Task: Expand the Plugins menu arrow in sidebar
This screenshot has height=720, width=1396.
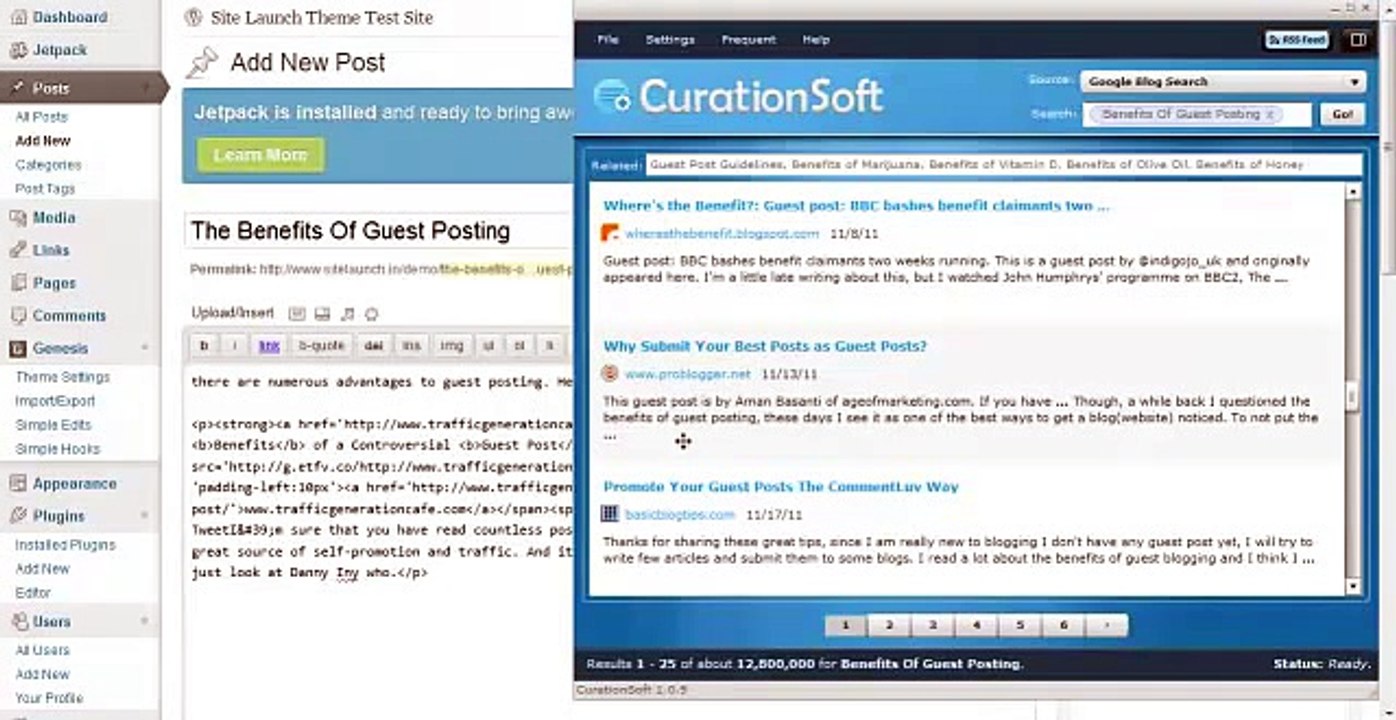Action: coord(145,516)
